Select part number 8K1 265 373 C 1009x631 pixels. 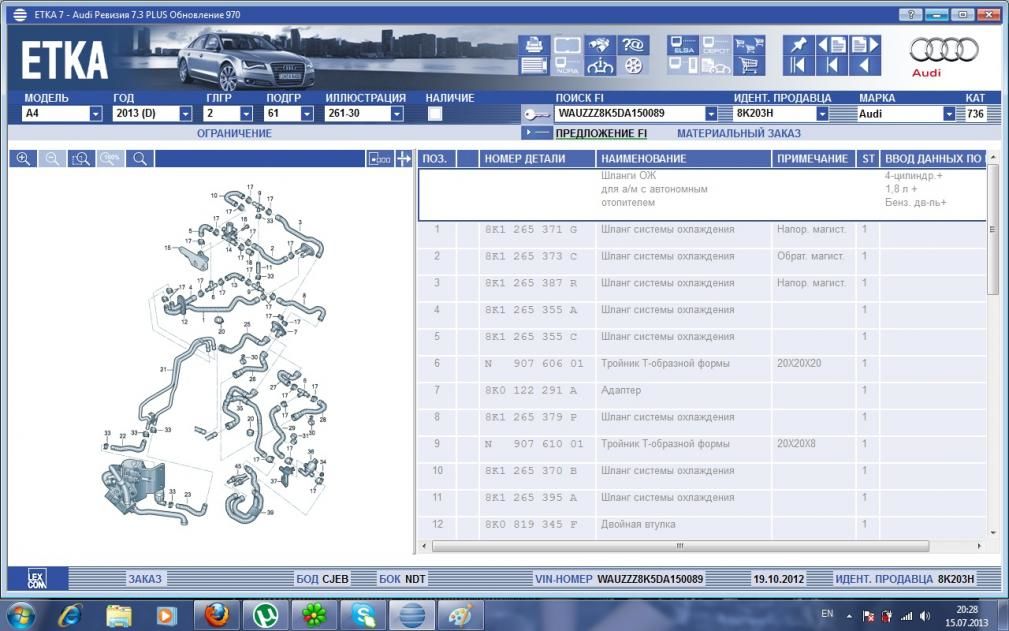[x=531, y=257]
